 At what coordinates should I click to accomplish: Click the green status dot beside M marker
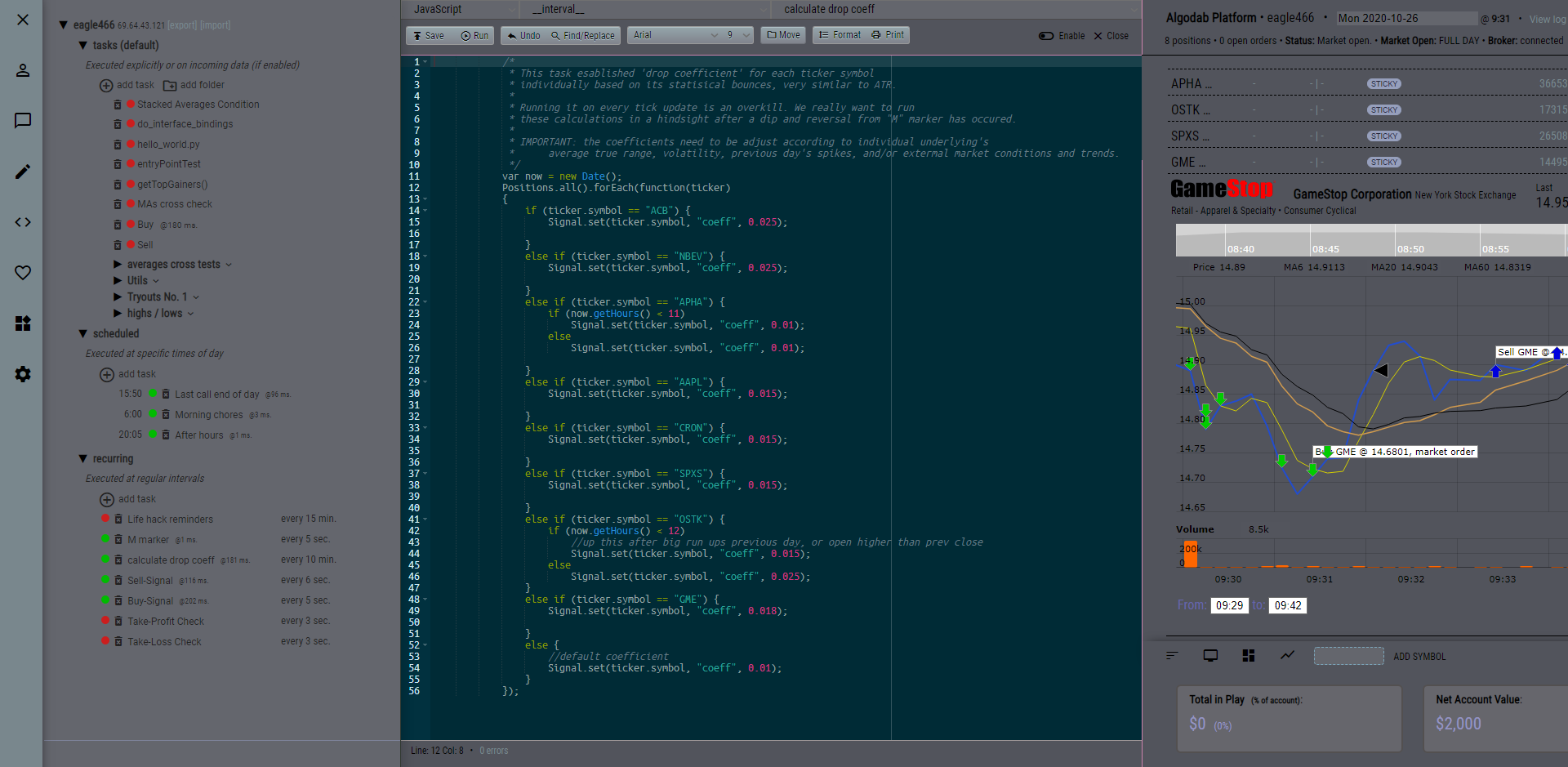point(106,539)
